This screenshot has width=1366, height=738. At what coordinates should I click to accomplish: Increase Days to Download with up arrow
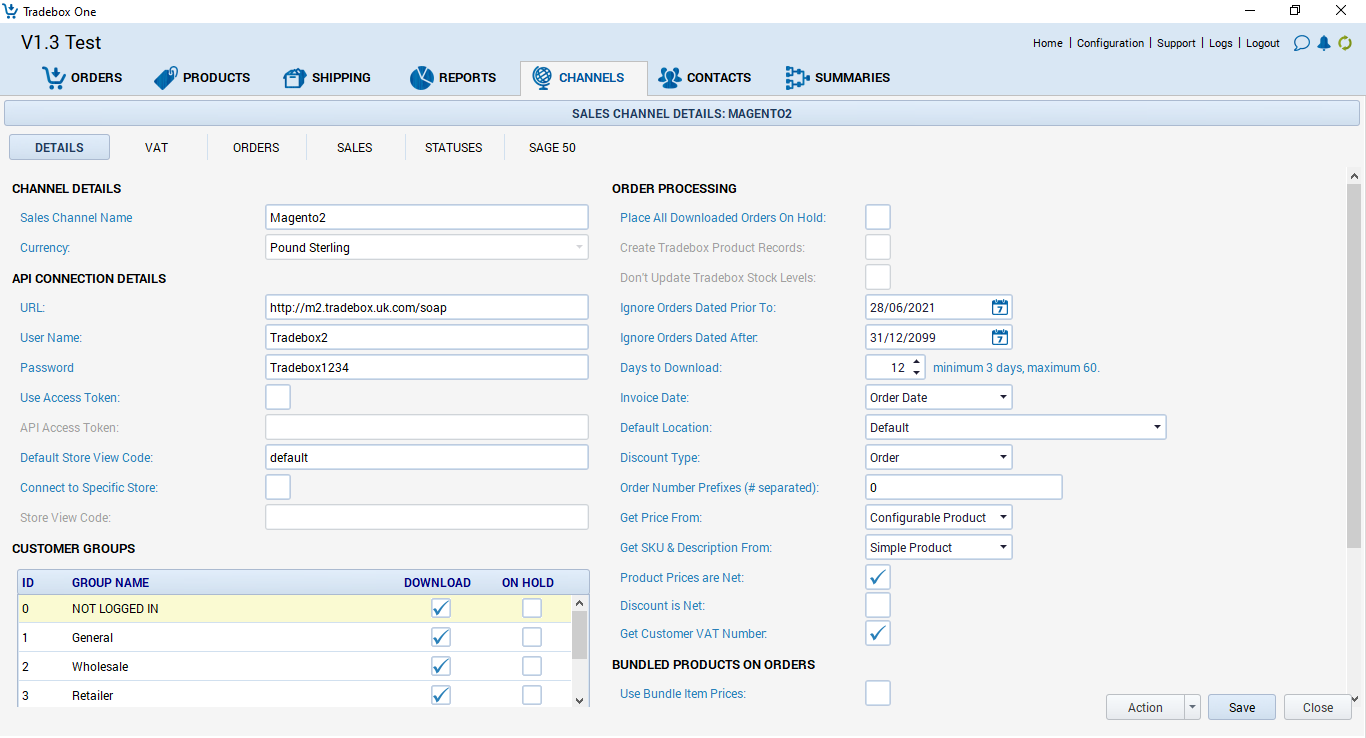coord(915,362)
